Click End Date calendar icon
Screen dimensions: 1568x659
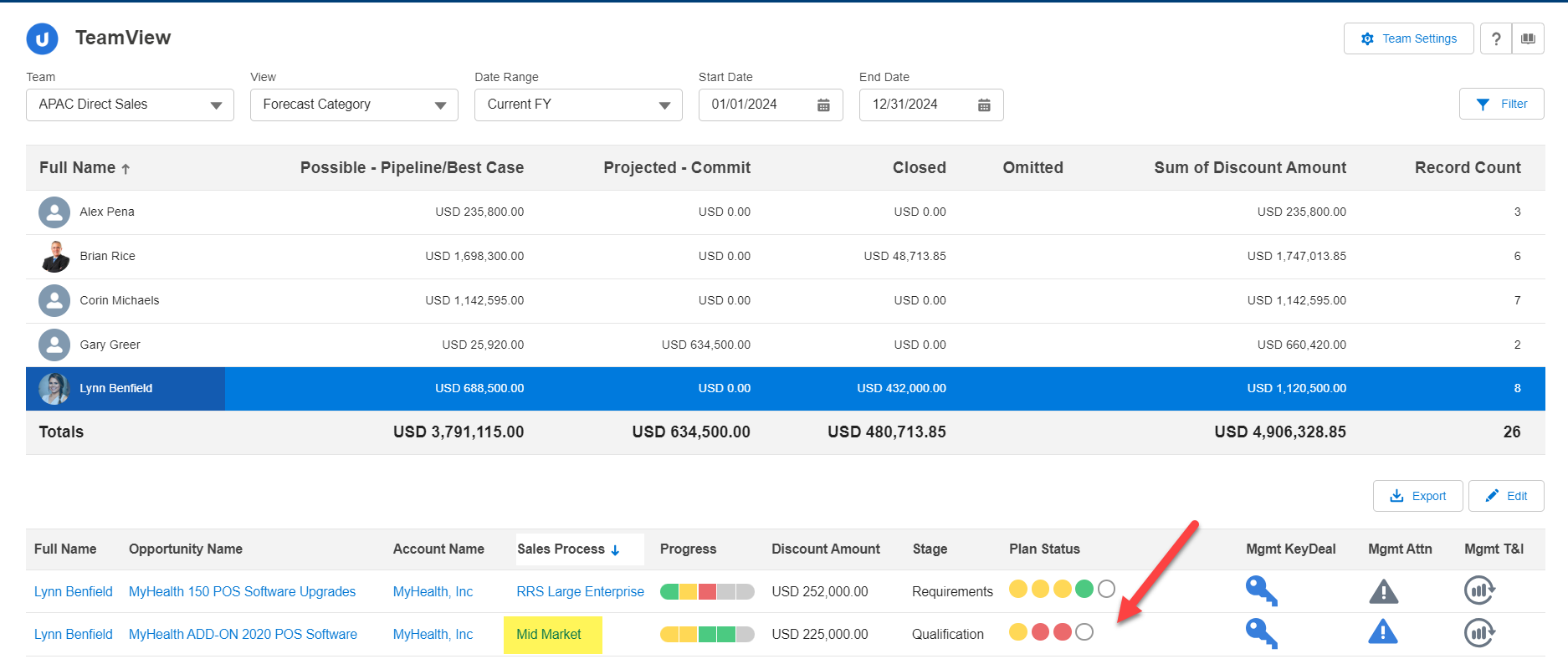coord(984,105)
